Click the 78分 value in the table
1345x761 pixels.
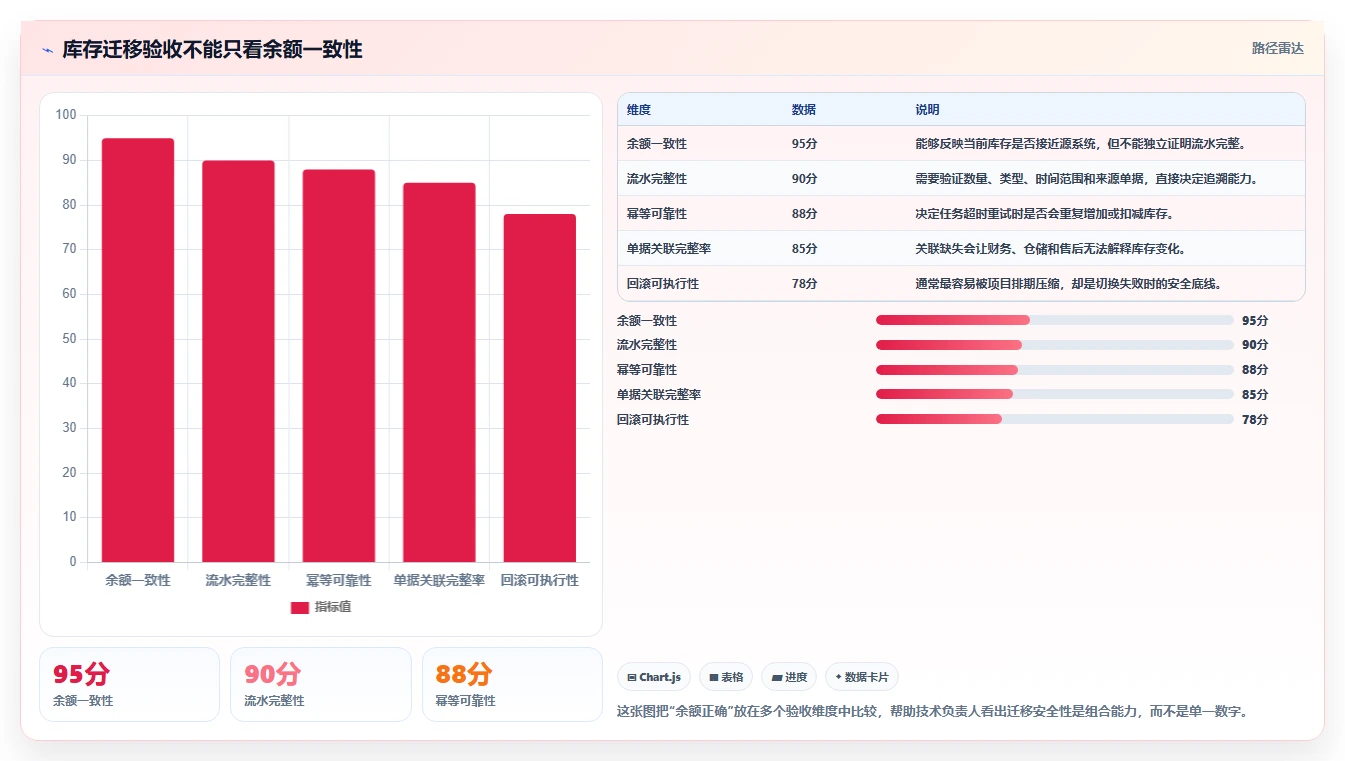[x=804, y=284]
